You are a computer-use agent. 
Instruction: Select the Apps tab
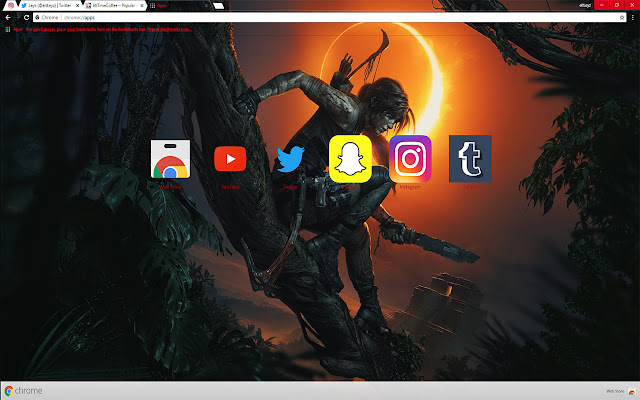[x=180, y=5]
